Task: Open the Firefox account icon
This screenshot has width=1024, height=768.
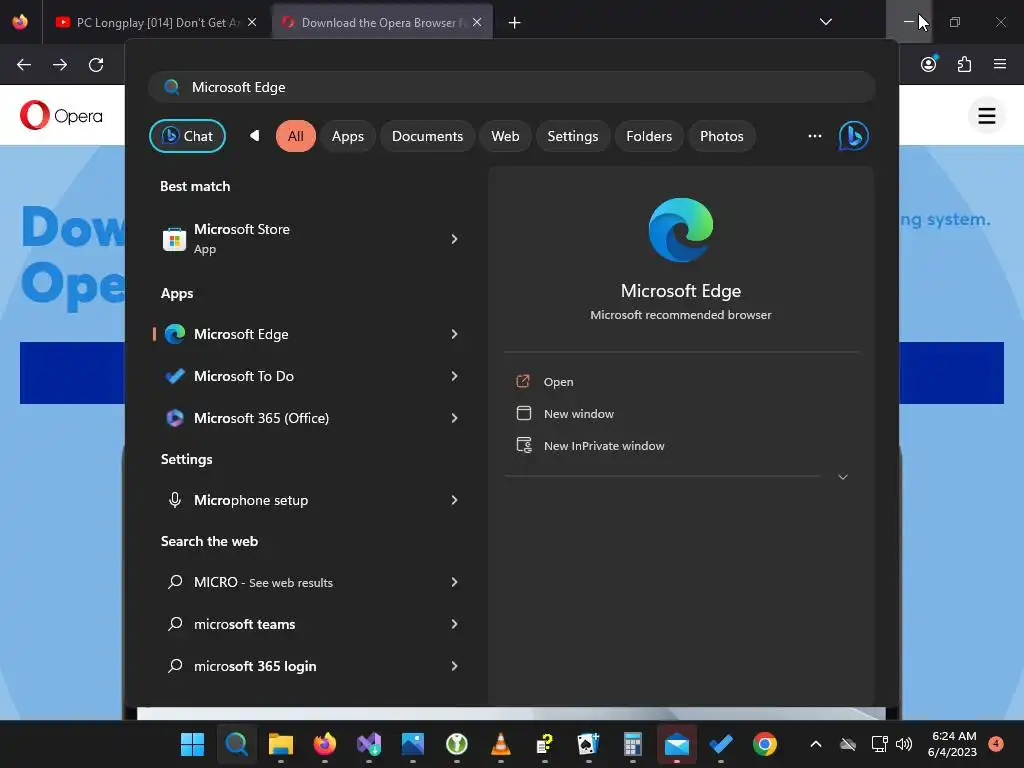Action: pos(929,64)
